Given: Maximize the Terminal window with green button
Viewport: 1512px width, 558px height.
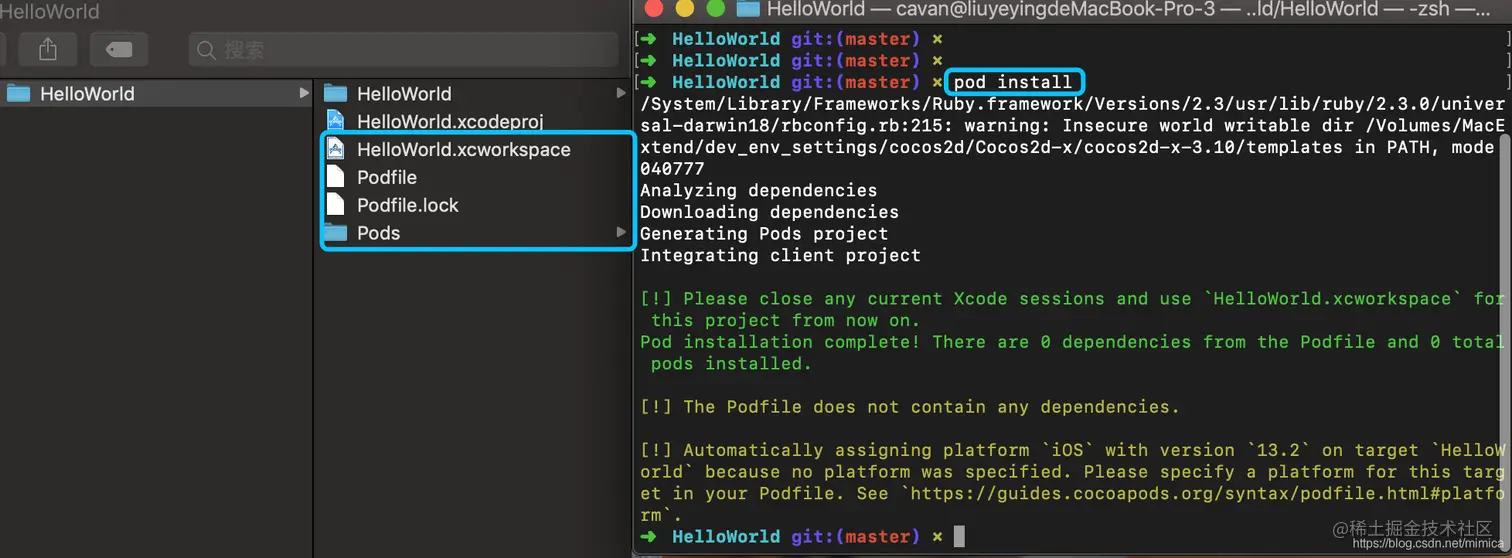Looking at the screenshot, I should (715, 9).
